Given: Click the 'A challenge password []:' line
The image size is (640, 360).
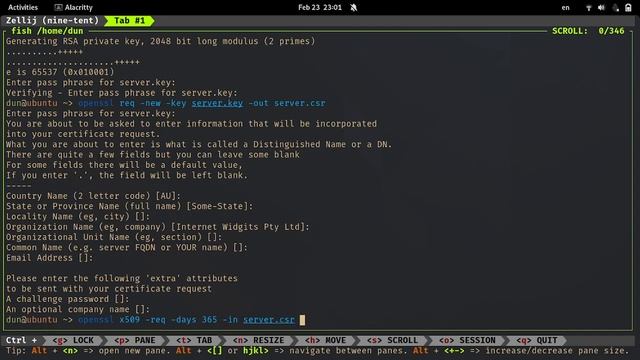Looking at the screenshot, I should [x=67, y=299].
